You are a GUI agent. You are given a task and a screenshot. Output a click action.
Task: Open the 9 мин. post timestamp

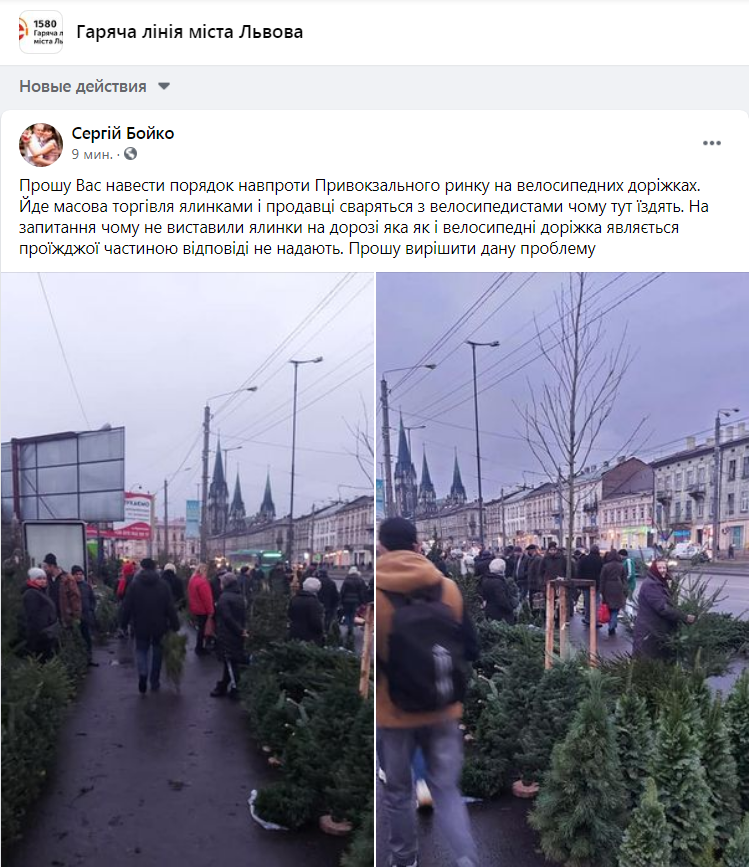(92, 154)
